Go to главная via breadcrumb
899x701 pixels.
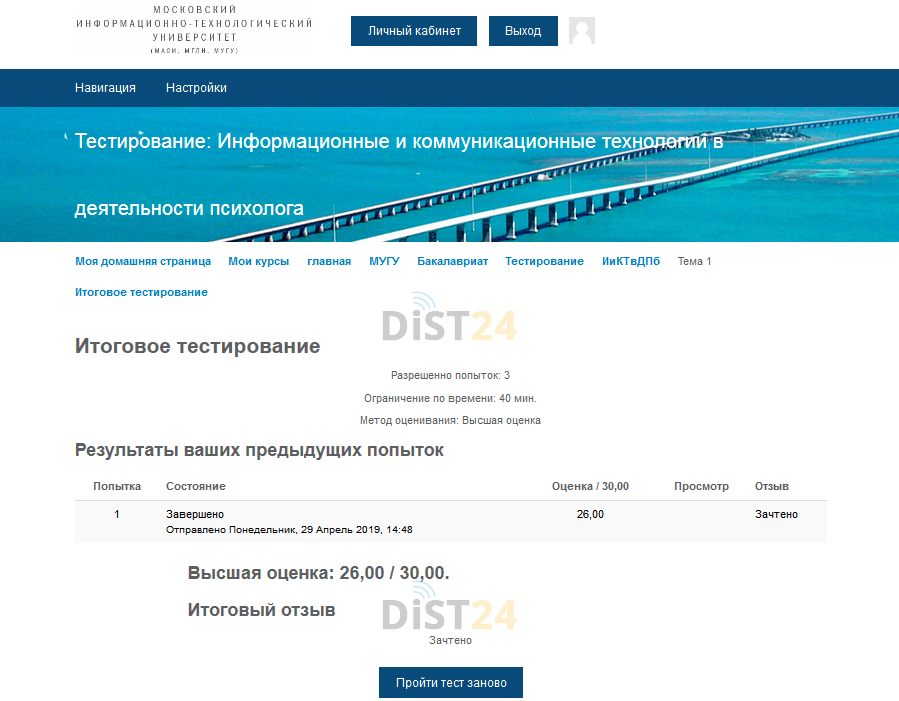click(329, 261)
